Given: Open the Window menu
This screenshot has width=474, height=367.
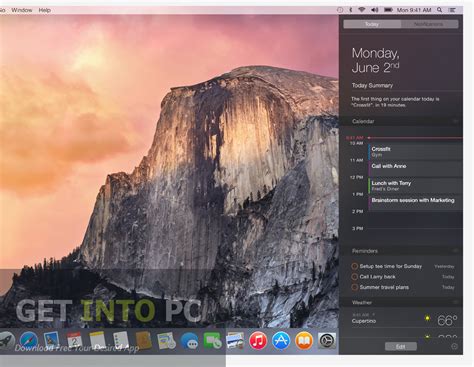Looking at the screenshot, I should [x=22, y=10].
